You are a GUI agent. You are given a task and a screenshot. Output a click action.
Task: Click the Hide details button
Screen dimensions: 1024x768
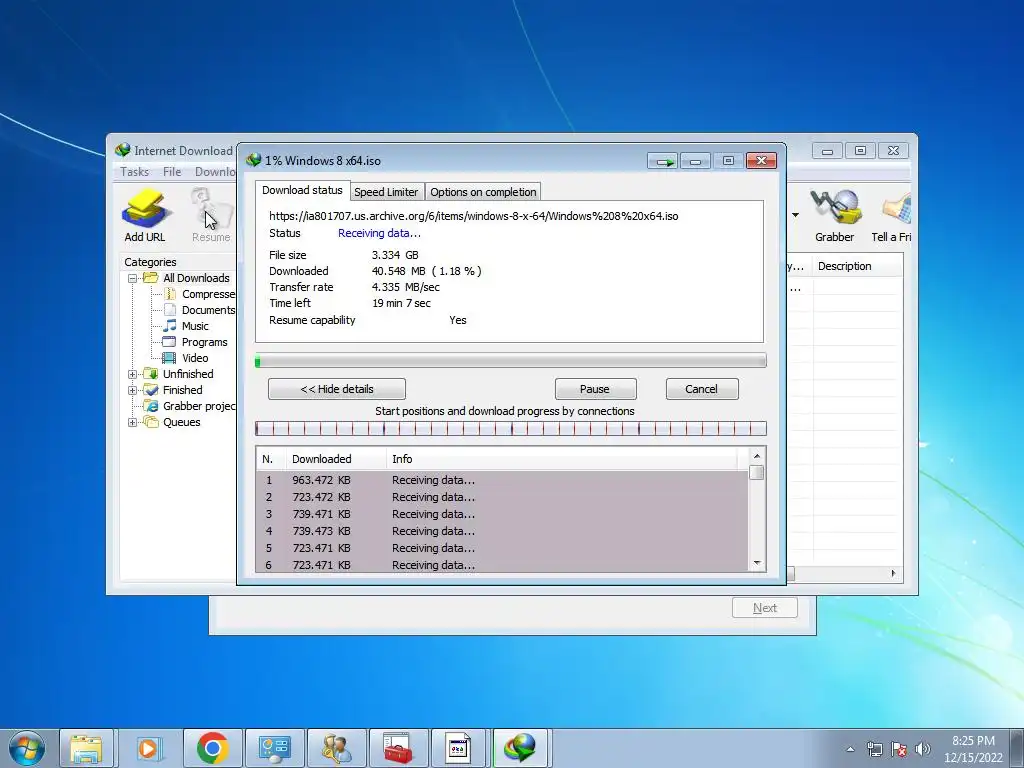[337, 389]
